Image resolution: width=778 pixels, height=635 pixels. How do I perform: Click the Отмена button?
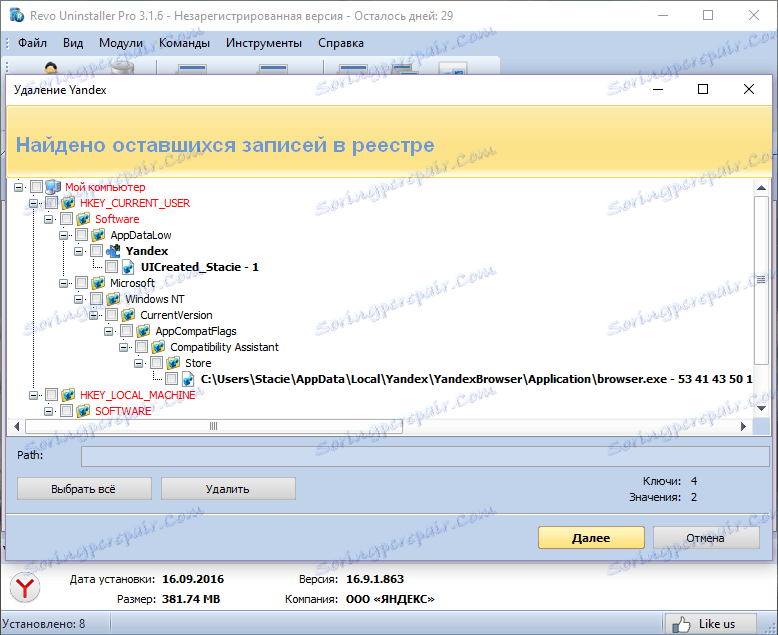706,538
